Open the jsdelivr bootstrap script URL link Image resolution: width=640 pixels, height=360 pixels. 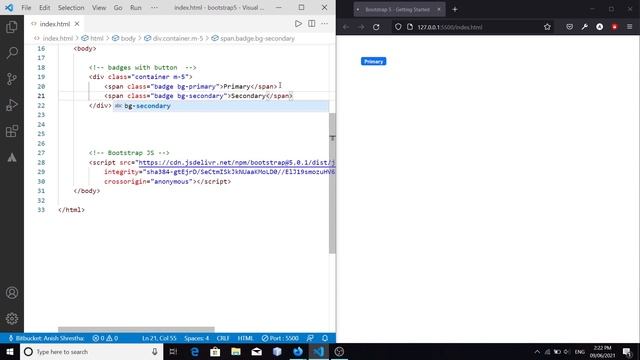(237, 162)
